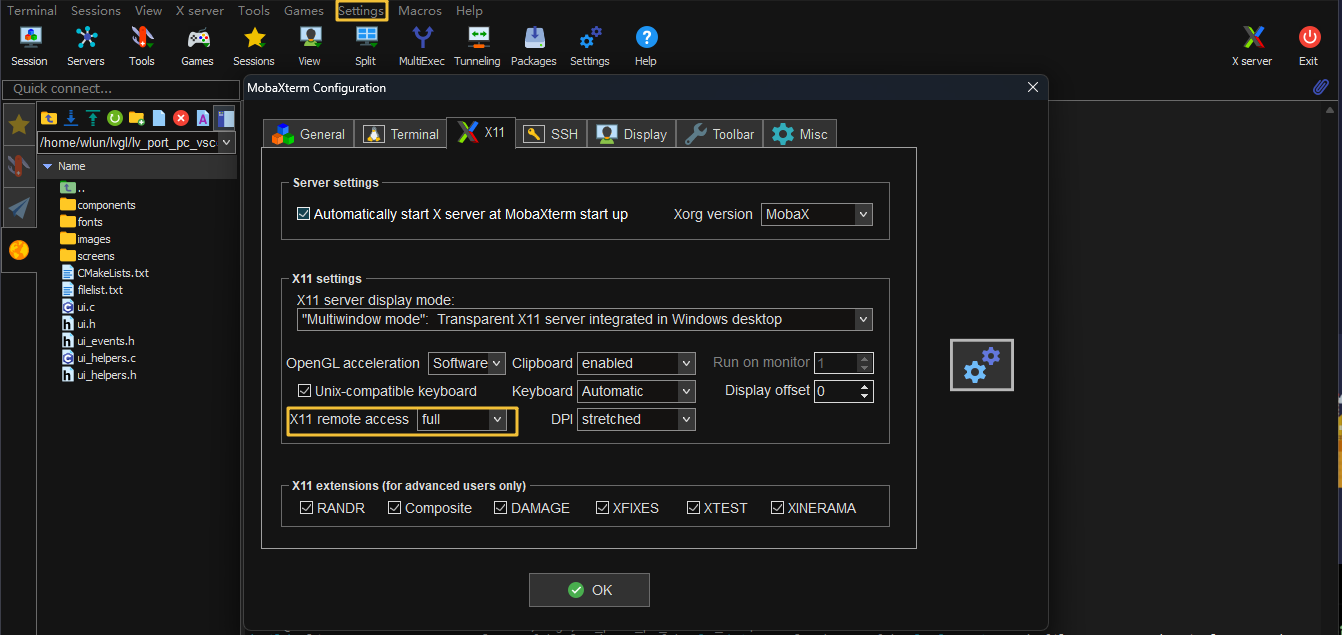The image size is (1342, 635).
Task: Switch to the Misc tab
Action: tap(800, 134)
